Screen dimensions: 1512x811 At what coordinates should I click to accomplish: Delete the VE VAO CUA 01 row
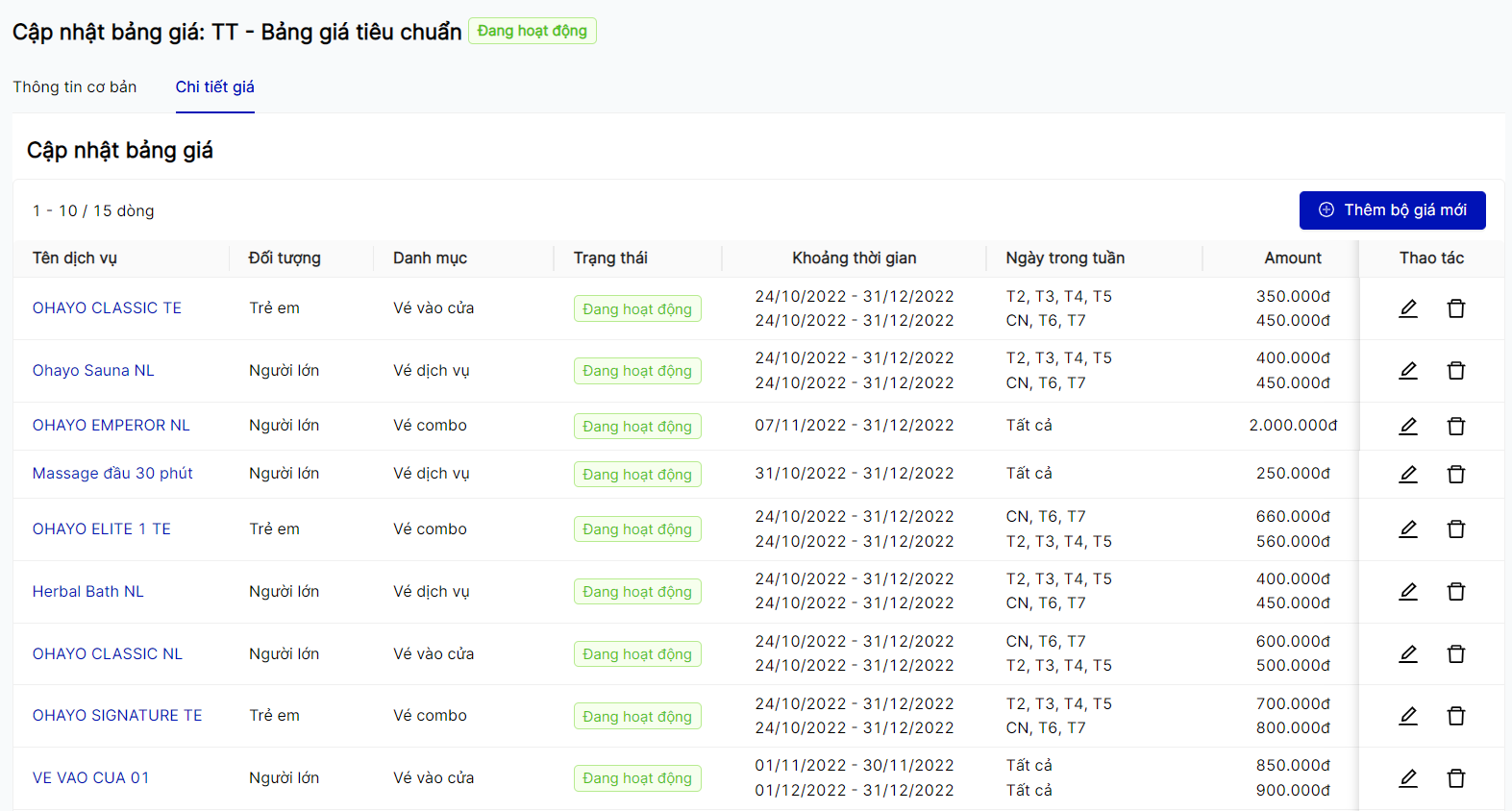click(x=1456, y=778)
